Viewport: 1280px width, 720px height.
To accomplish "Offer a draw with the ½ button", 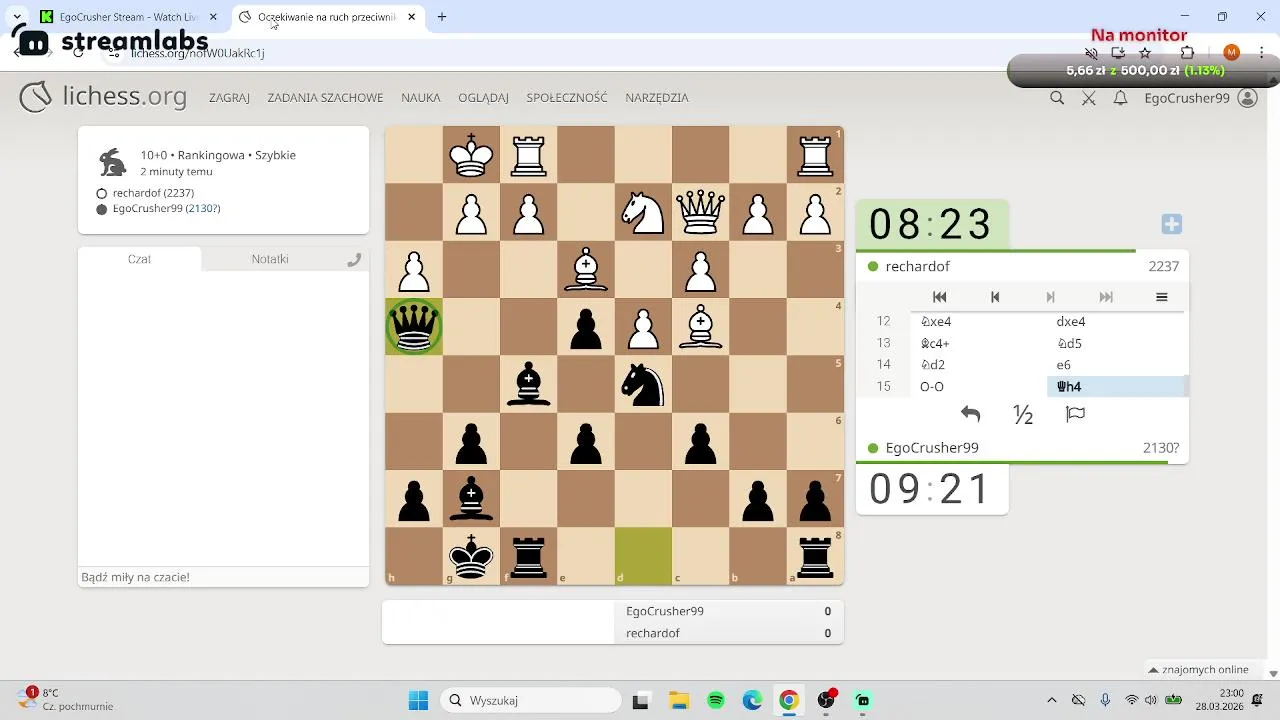I will pos(1023,414).
